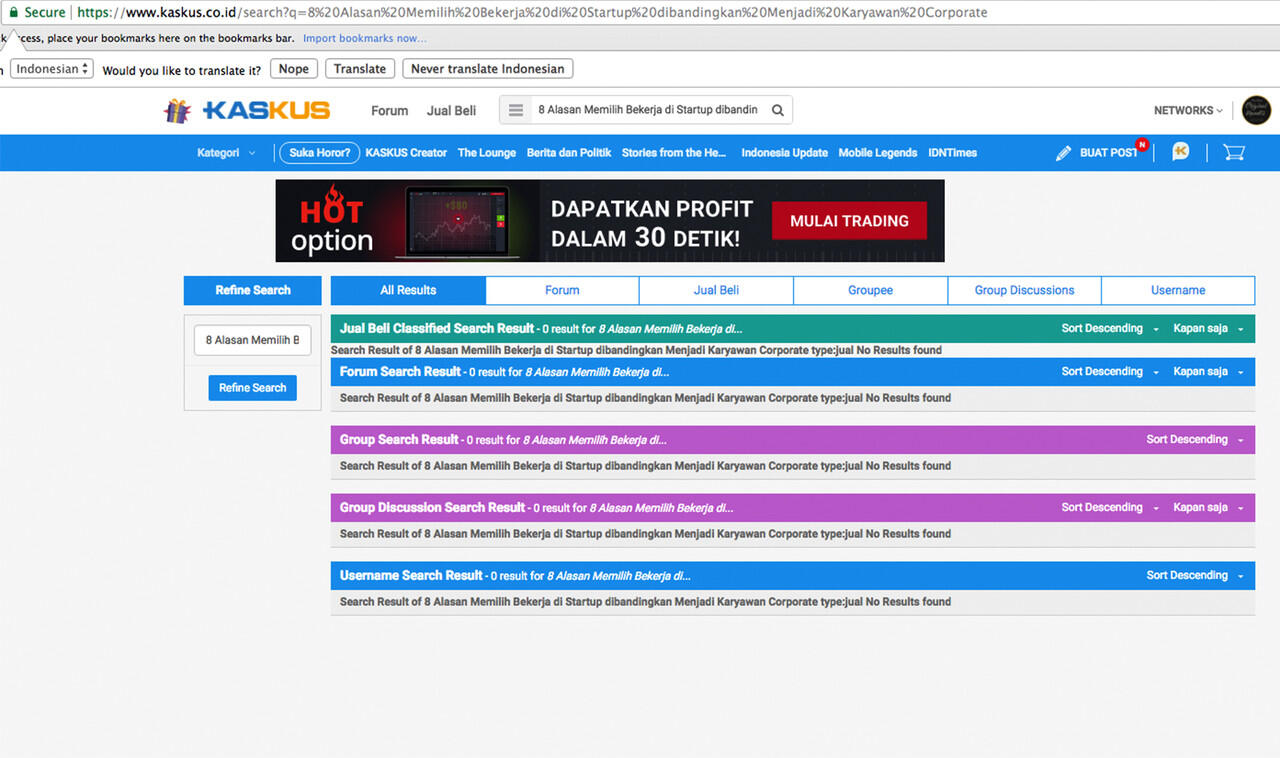Image resolution: width=1280 pixels, height=758 pixels.
Task: Open the Indonesian language dropdown
Action: [x=52, y=69]
